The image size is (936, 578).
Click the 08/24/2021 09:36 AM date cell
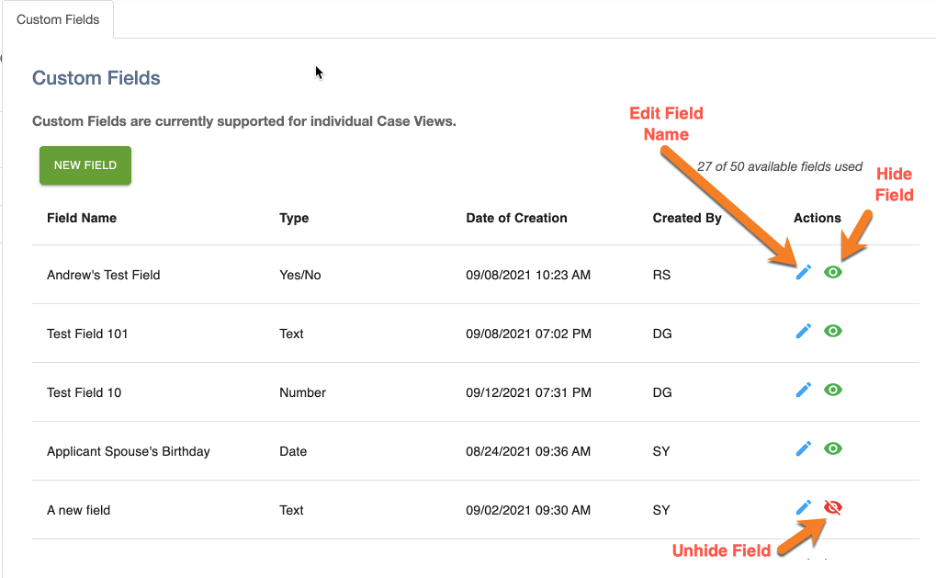coord(528,451)
